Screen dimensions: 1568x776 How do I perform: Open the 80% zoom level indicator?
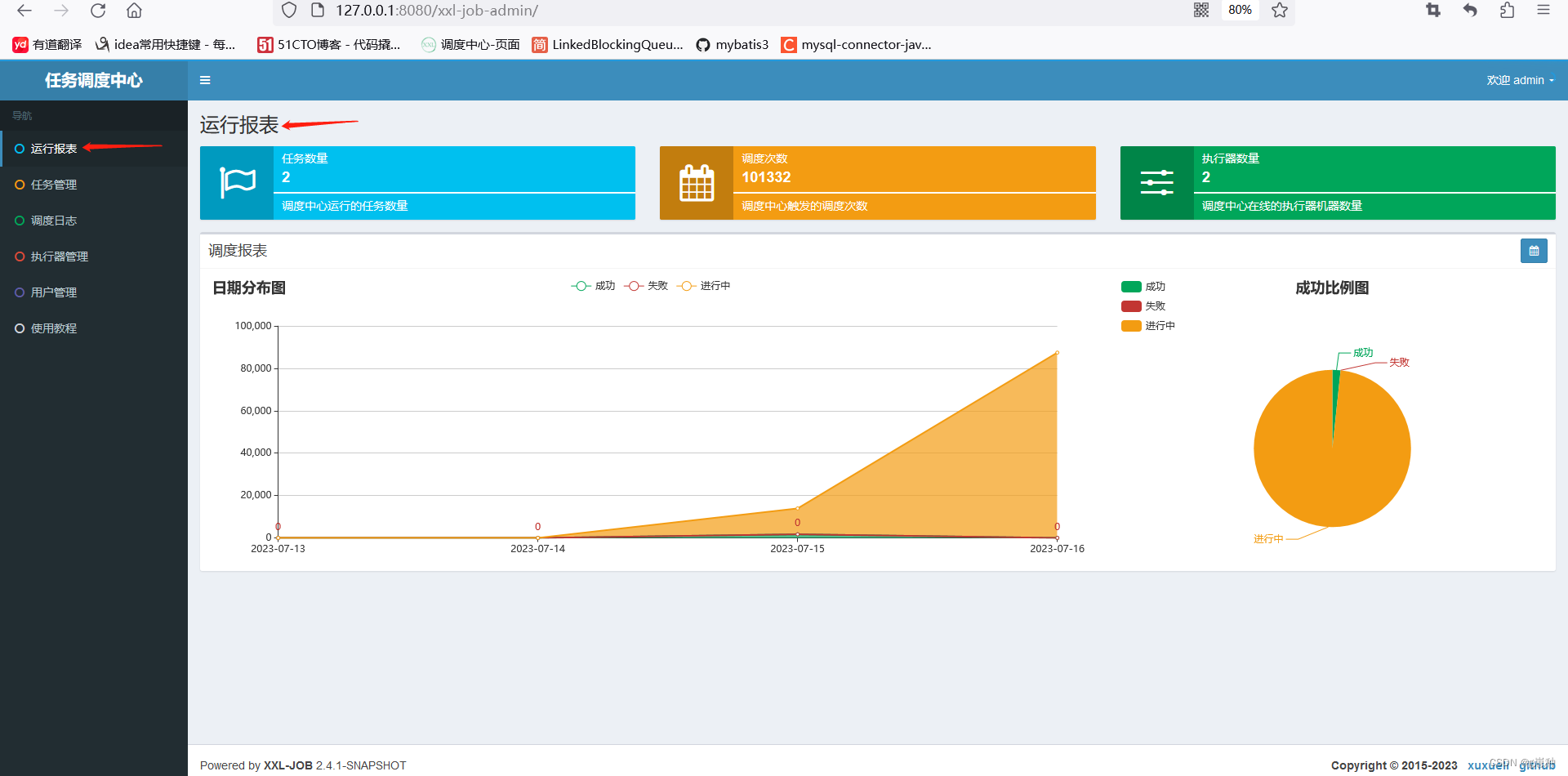pyautogui.click(x=1240, y=10)
